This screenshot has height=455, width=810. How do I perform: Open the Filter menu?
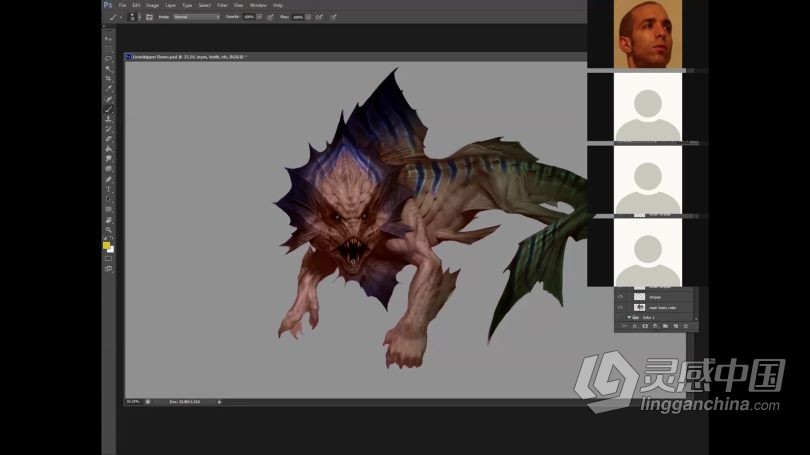(x=222, y=5)
